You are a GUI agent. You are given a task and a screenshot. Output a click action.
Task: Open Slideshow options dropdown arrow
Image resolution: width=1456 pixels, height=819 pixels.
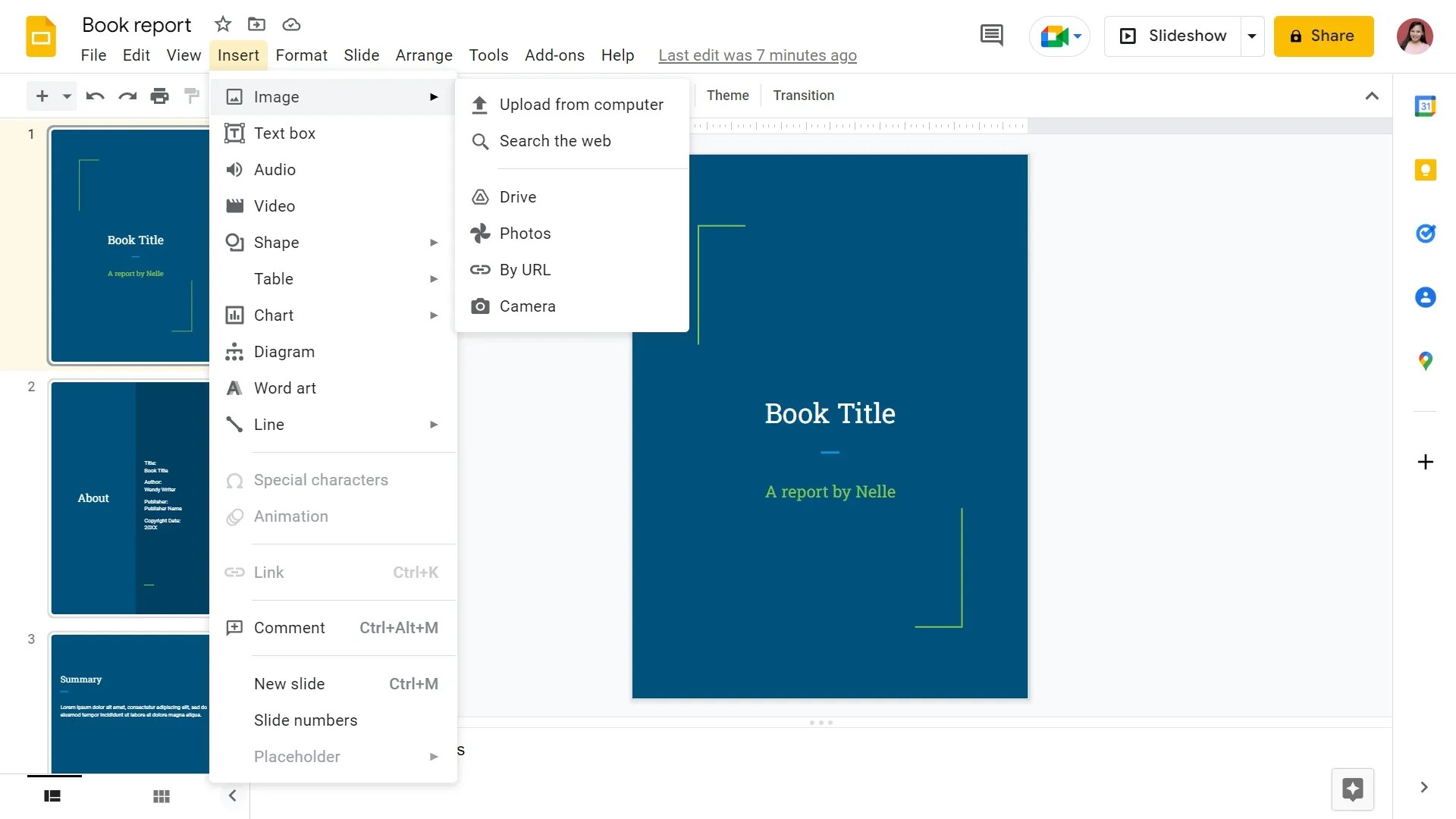[x=1252, y=36]
